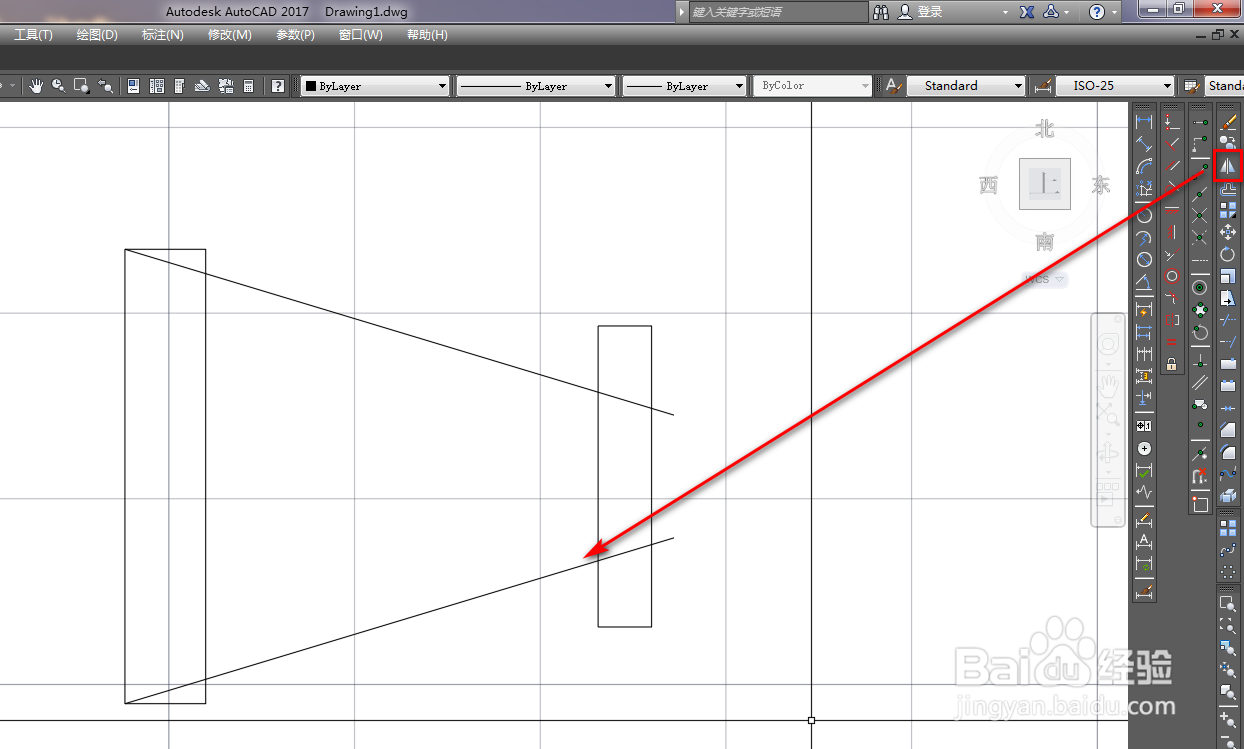
Task: Open the DesignCenter icon
Action: [x=156, y=86]
